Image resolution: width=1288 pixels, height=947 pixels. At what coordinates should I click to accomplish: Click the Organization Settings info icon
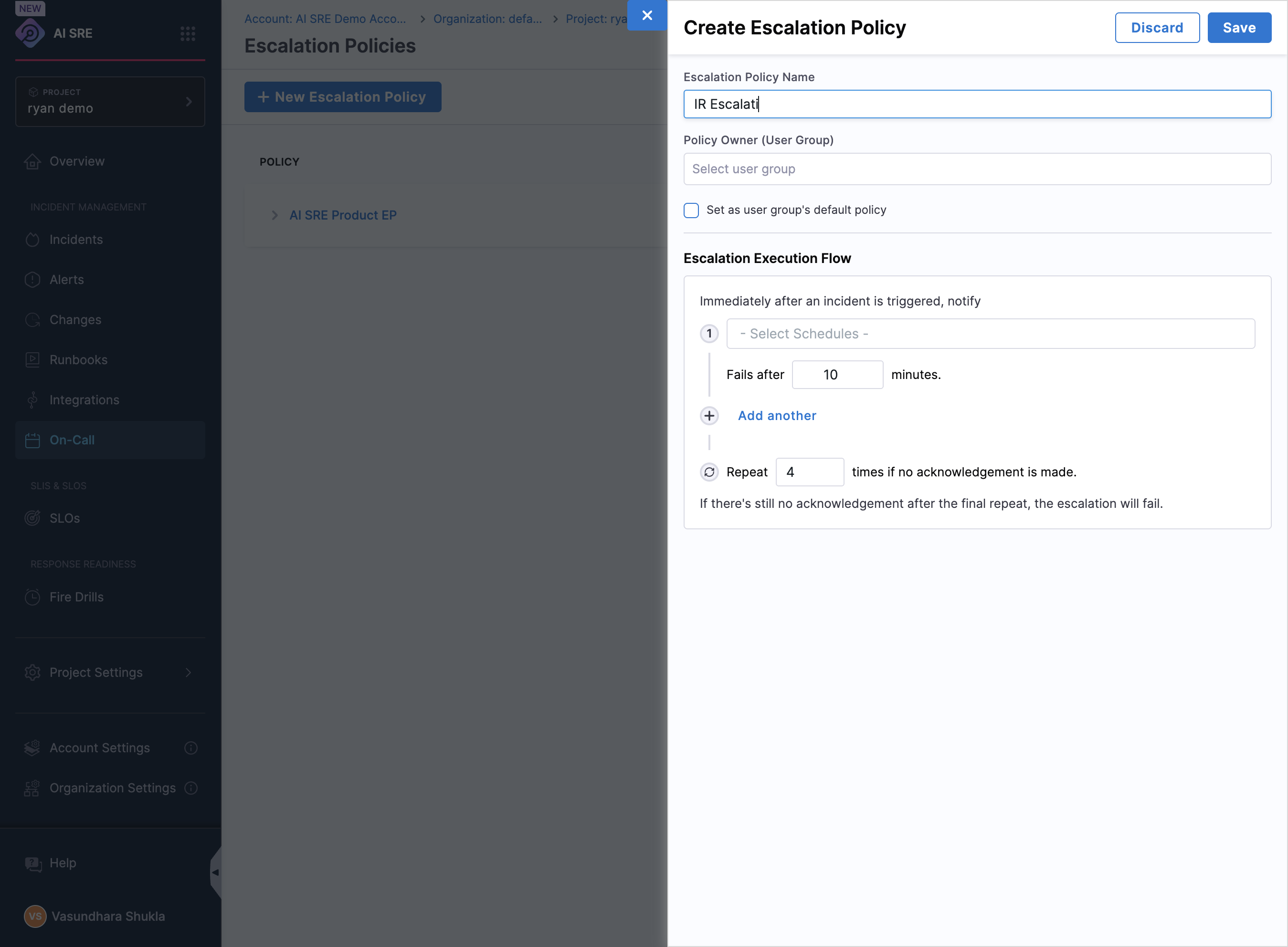pos(191,788)
